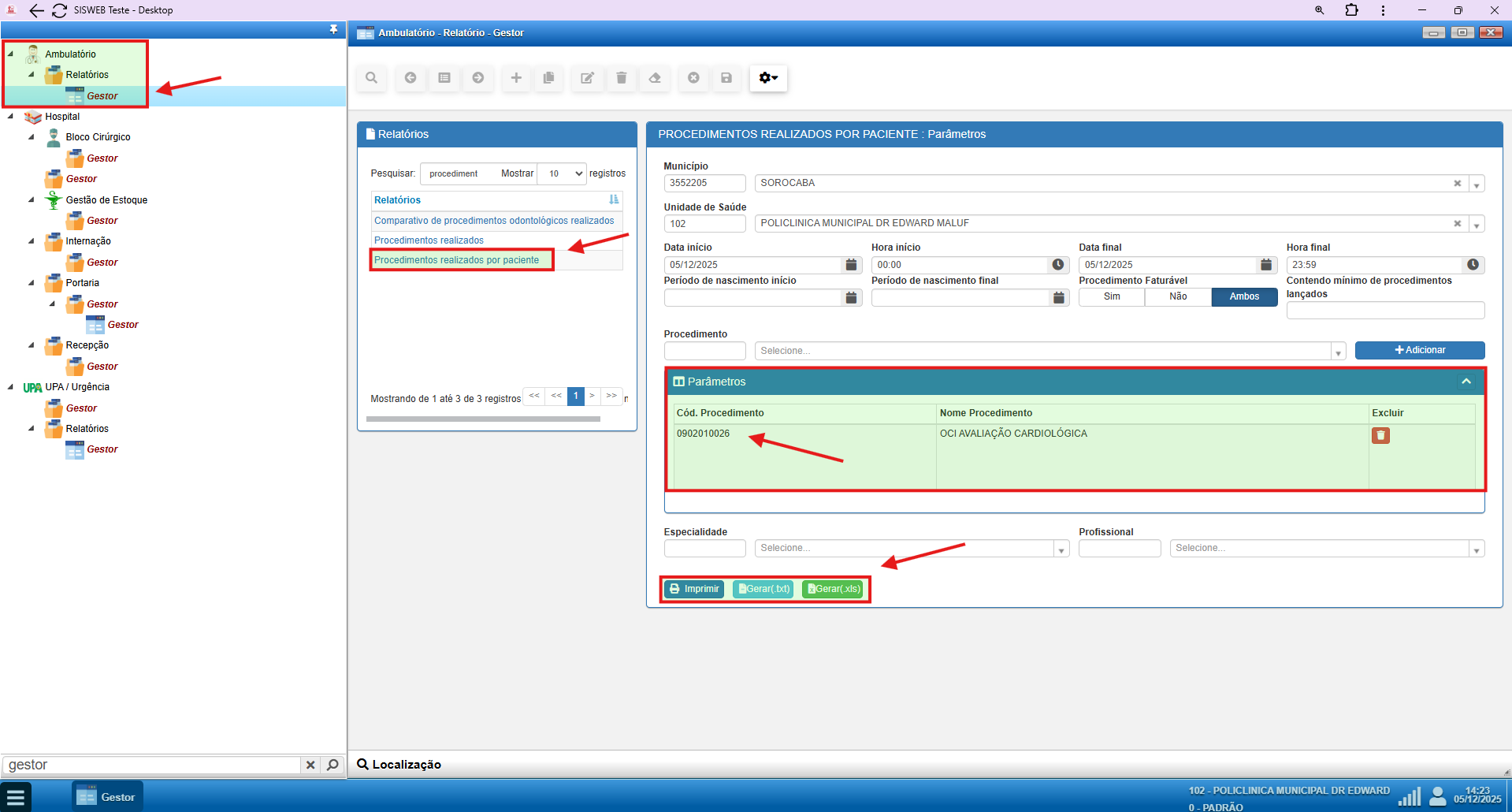Click the Gestor taskbar button
1512x812 pixels.
tap(108, 797)
